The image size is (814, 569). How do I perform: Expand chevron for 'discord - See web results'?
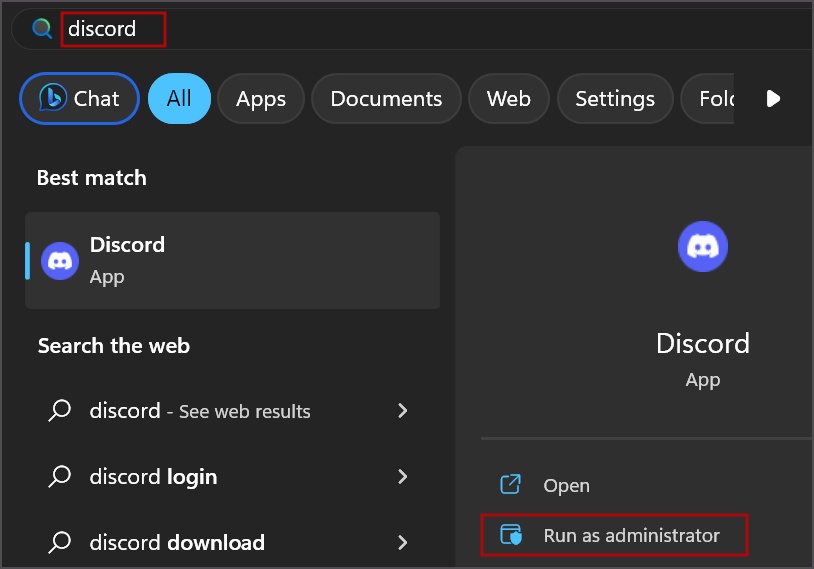point(402,411)
